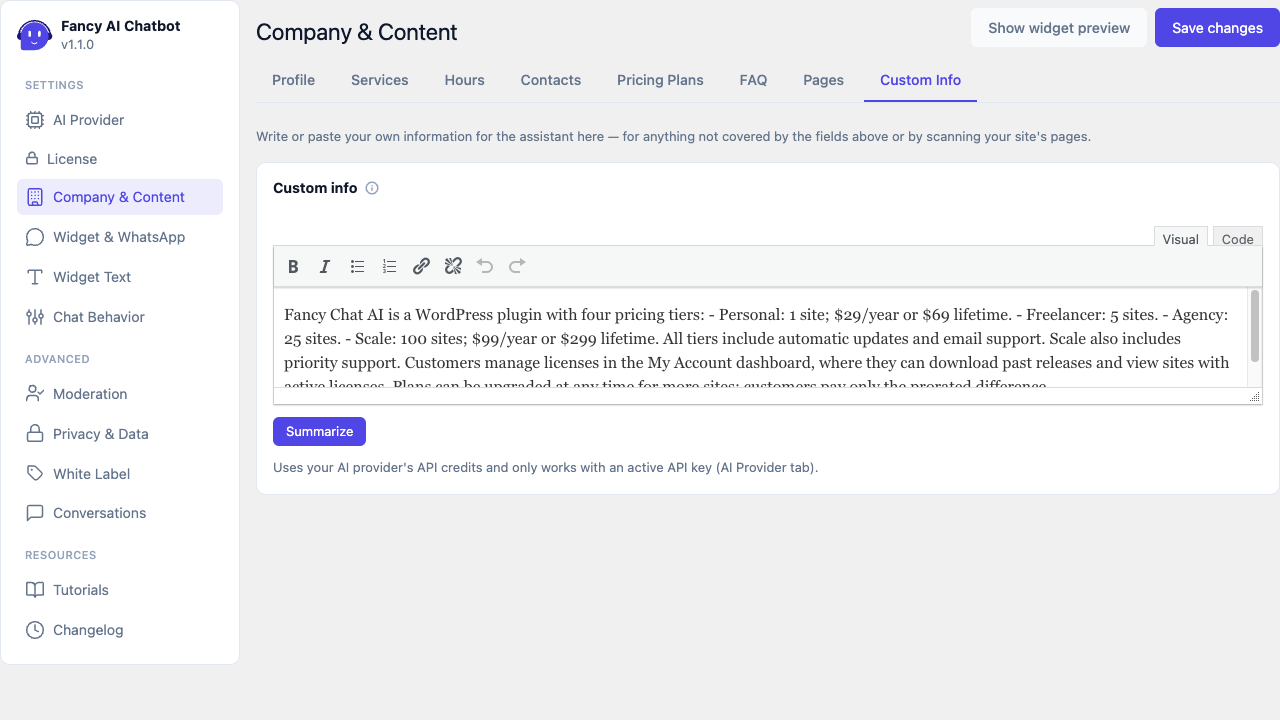Switch editor to Visual mode
The image size is (1280, 720).
(x=1181, y=238)
